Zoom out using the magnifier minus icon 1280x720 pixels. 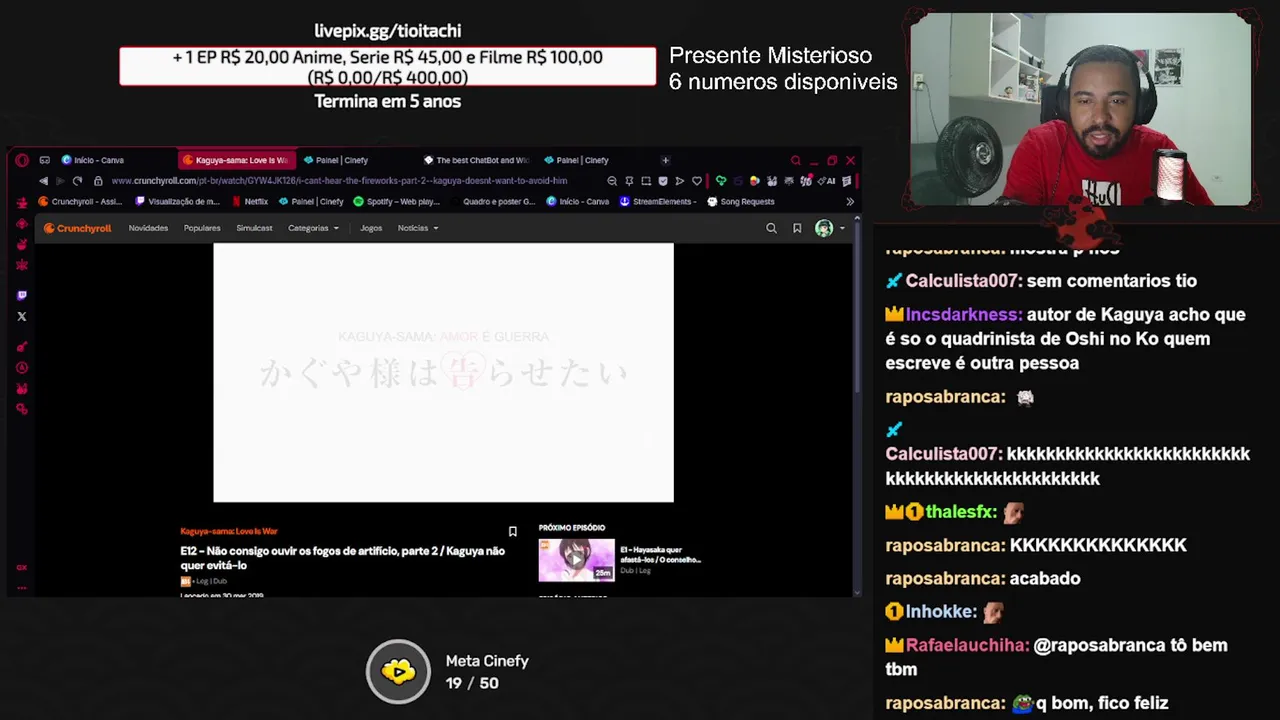612,181
